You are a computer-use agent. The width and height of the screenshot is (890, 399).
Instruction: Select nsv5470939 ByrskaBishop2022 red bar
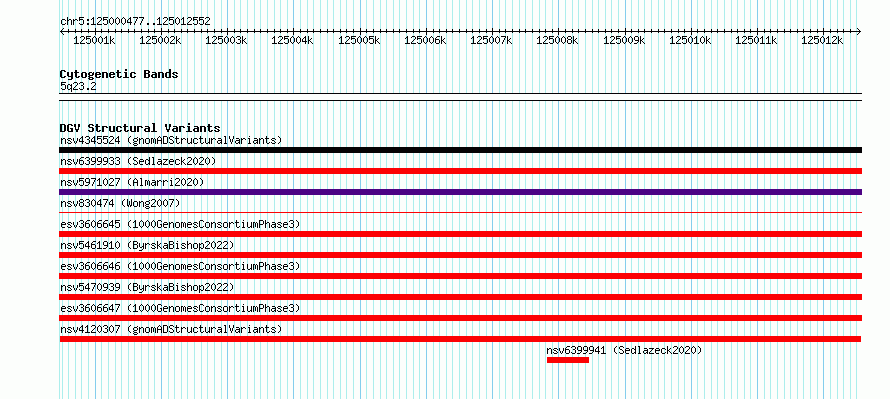[460, 297]
